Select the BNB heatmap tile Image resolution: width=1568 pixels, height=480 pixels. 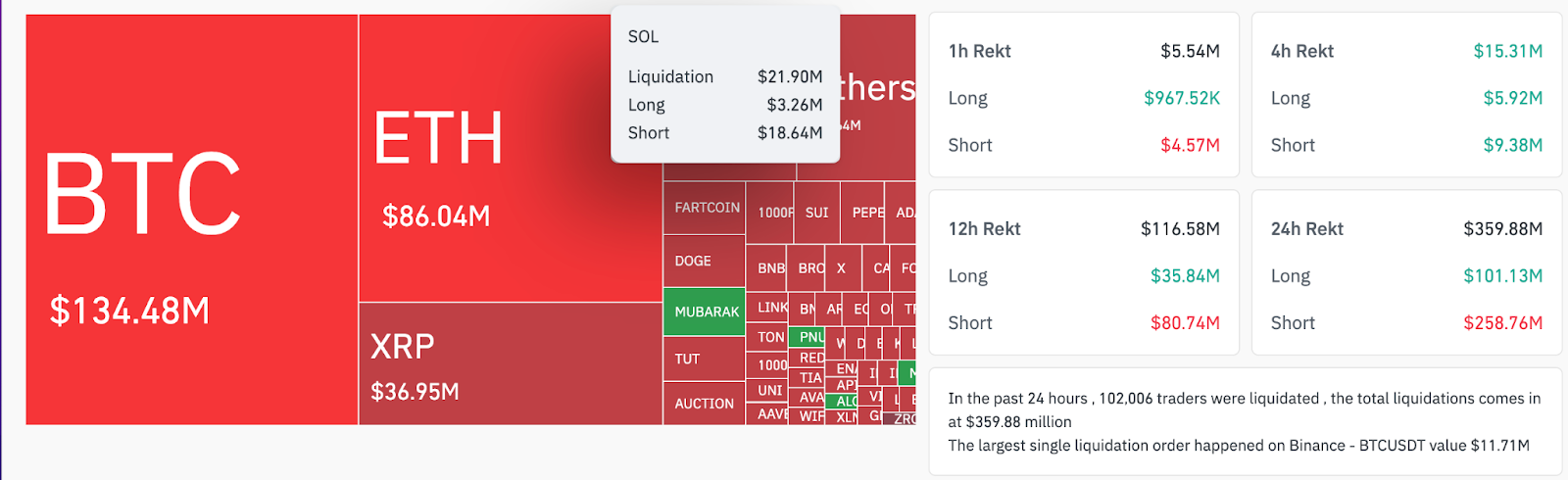click(x=769, y=268)
